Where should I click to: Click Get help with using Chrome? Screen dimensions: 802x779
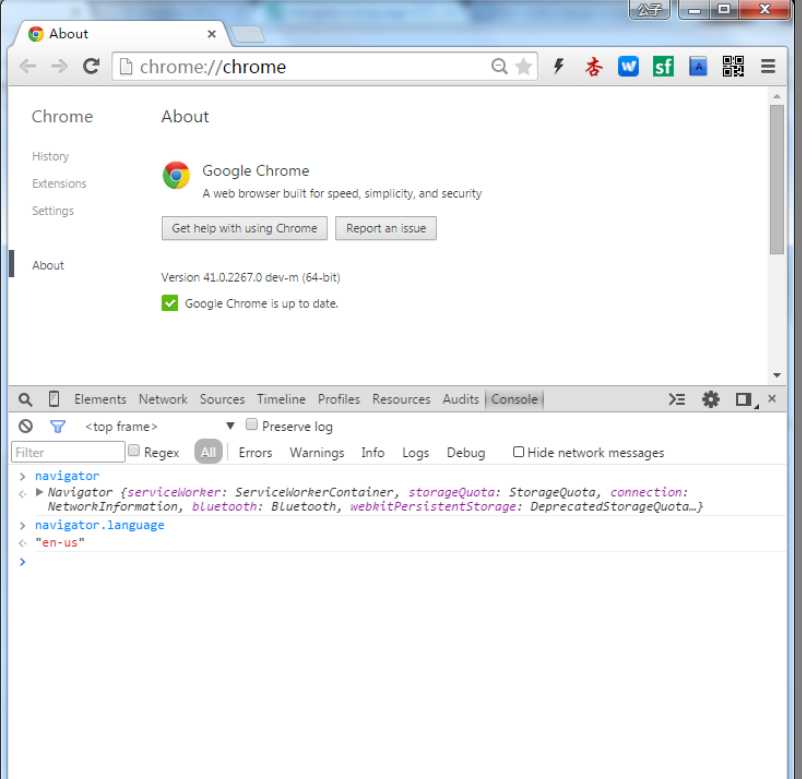[x=244, y=228]
